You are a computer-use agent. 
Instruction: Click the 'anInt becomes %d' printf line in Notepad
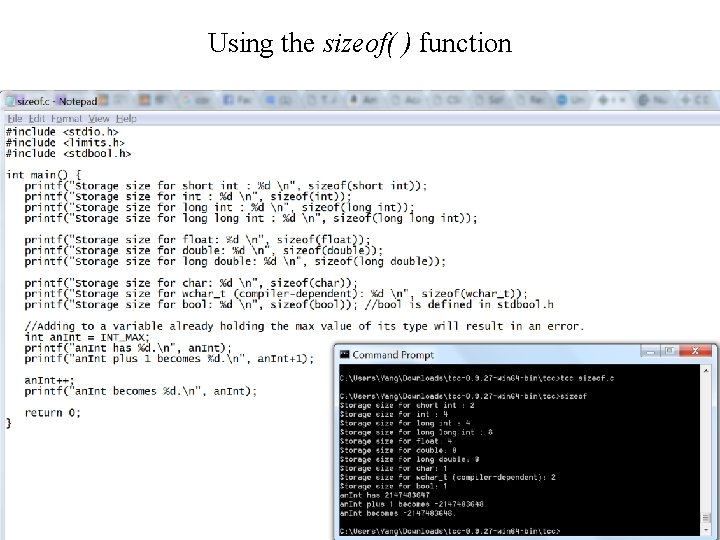(x=141, y=391)
